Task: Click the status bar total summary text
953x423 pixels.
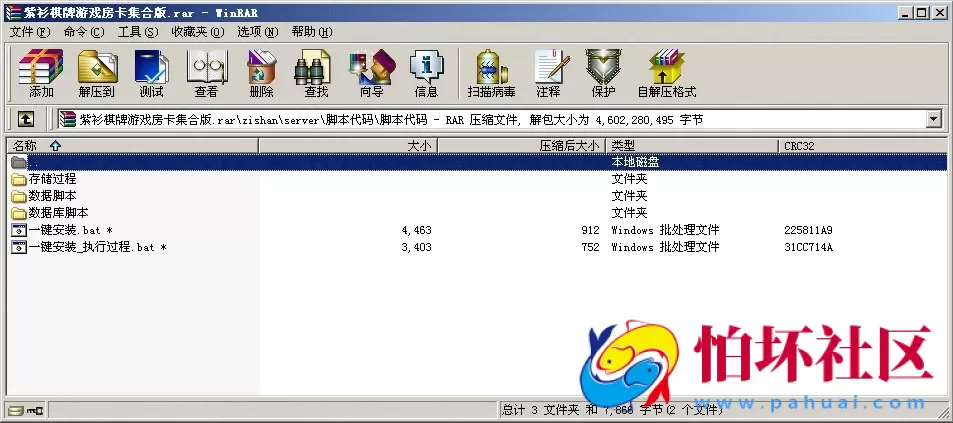Action: pos(613,410)
